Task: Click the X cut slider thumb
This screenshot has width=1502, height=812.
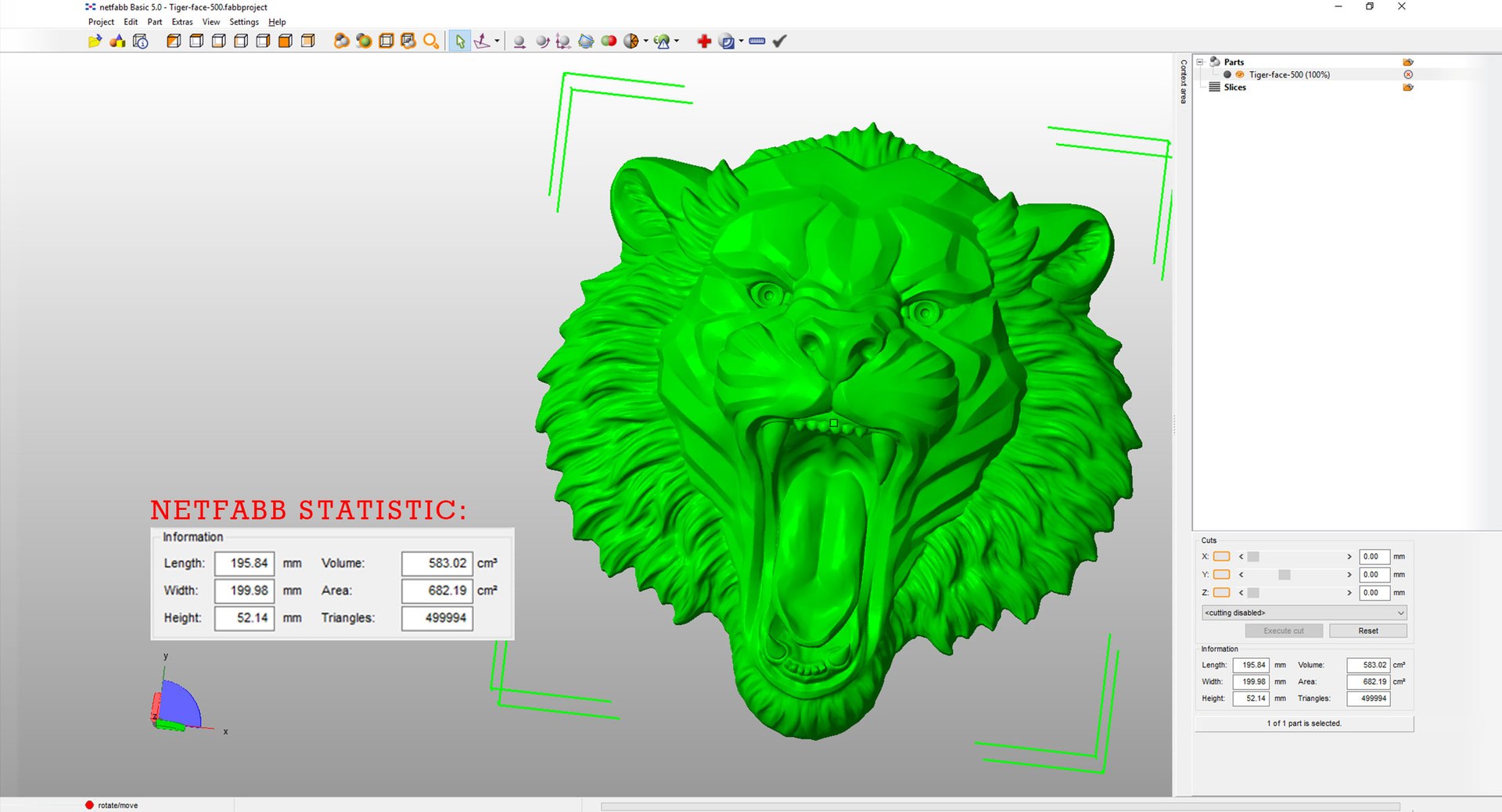Action: tap(1253, 556)
